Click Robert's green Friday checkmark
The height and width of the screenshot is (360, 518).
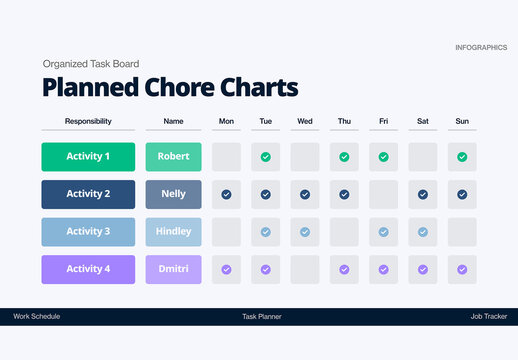pos(384,157)
